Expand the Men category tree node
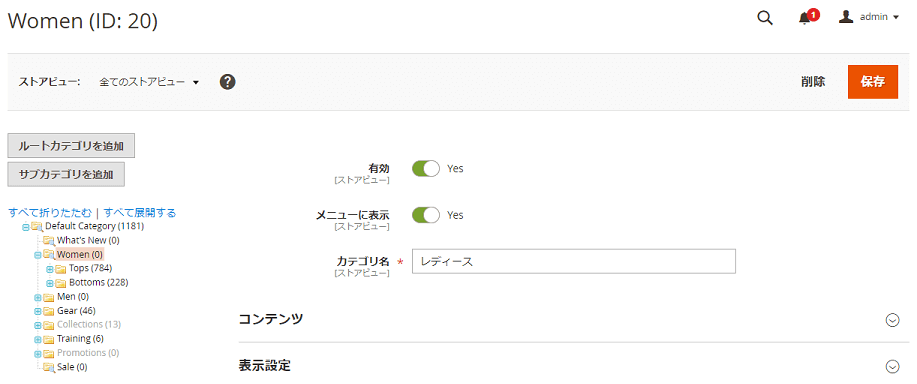The width and height of the screenshot is (917, 384). coord(37,297)
